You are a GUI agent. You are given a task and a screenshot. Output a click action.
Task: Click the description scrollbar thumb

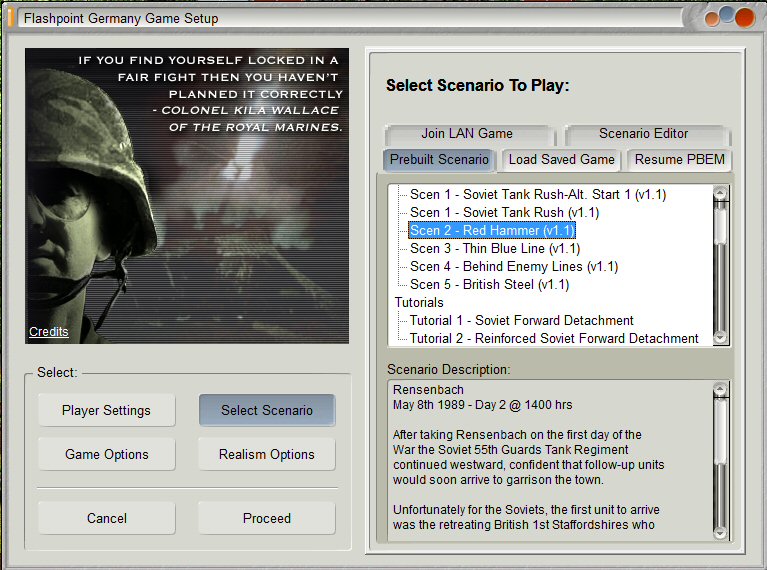click(x=720, y=431)
